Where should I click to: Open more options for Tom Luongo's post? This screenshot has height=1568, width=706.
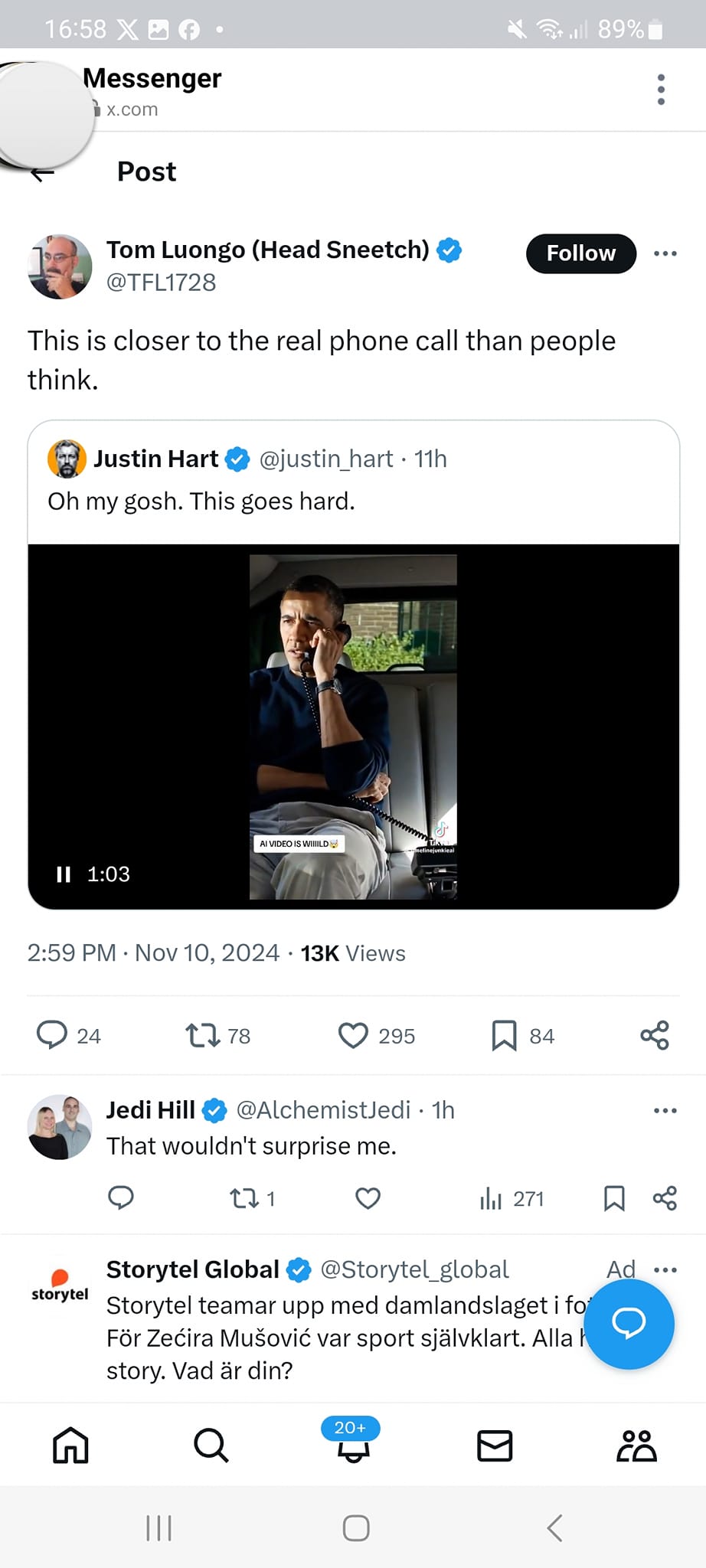[x=665, y=253]
